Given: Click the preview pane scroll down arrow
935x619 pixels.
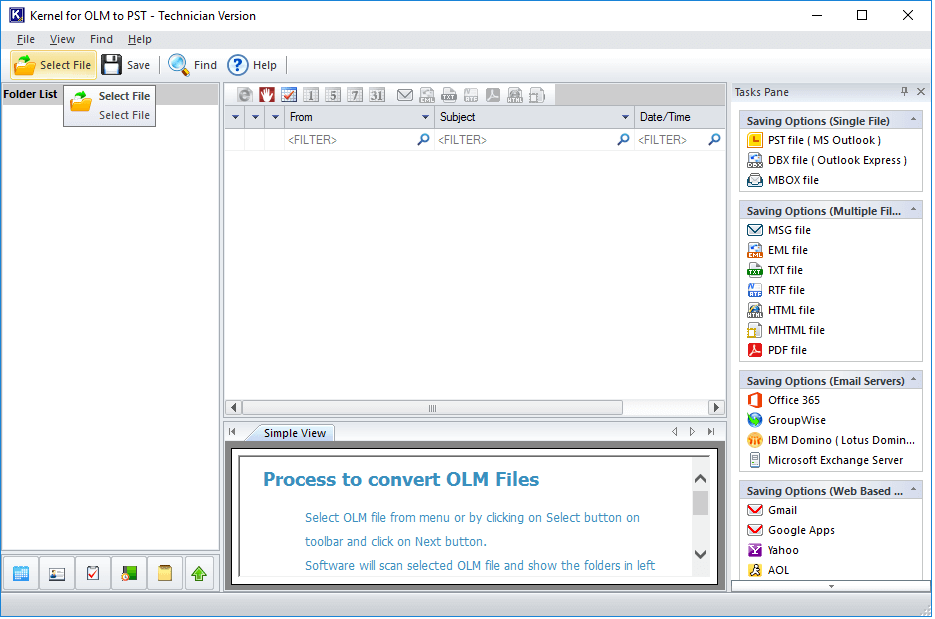Looking at the screenshot, I should (701, 554).
